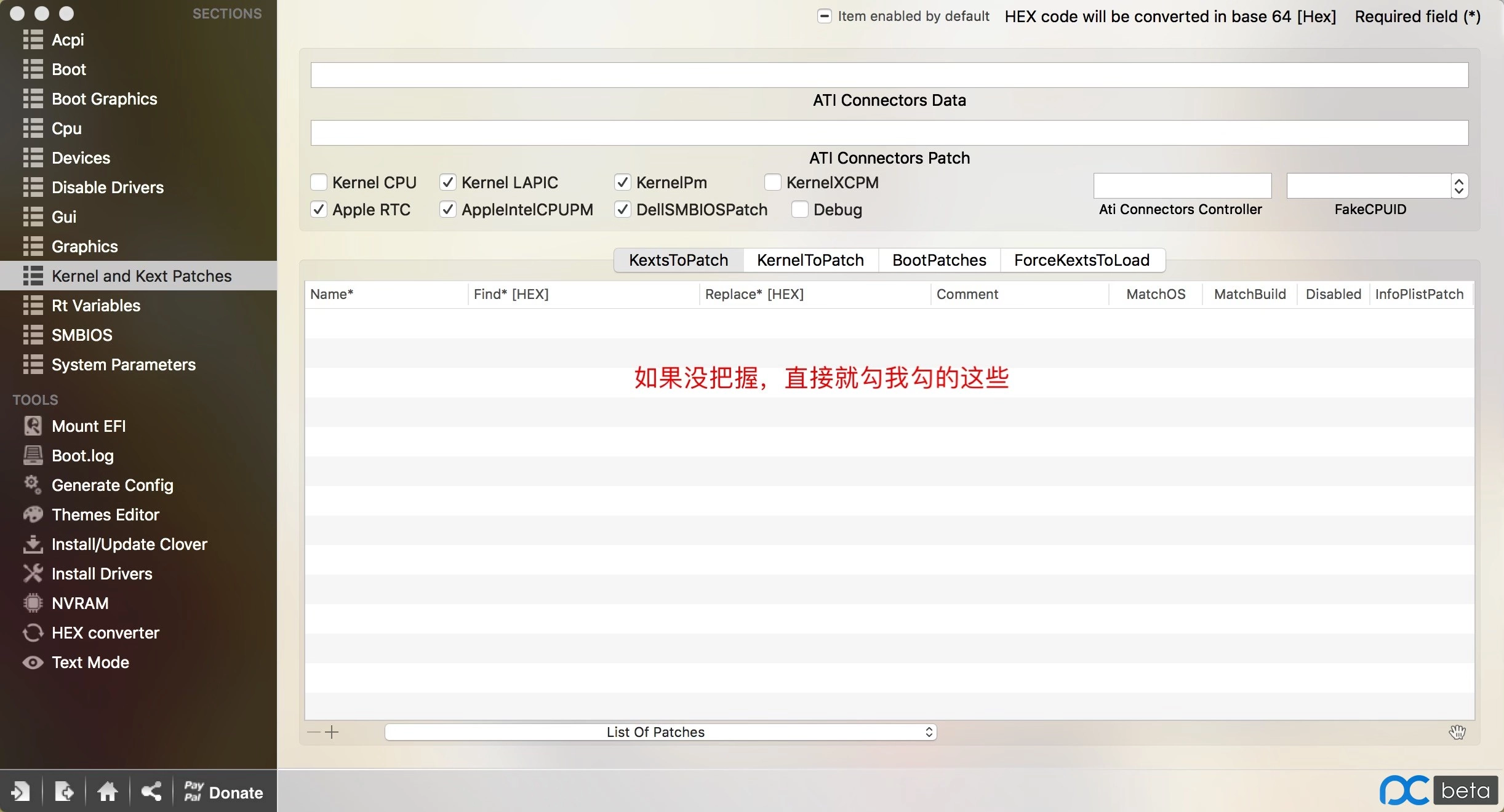
Task: Toggle the AppleIntelCPUPM checkbox
Action: click(448, 209)
